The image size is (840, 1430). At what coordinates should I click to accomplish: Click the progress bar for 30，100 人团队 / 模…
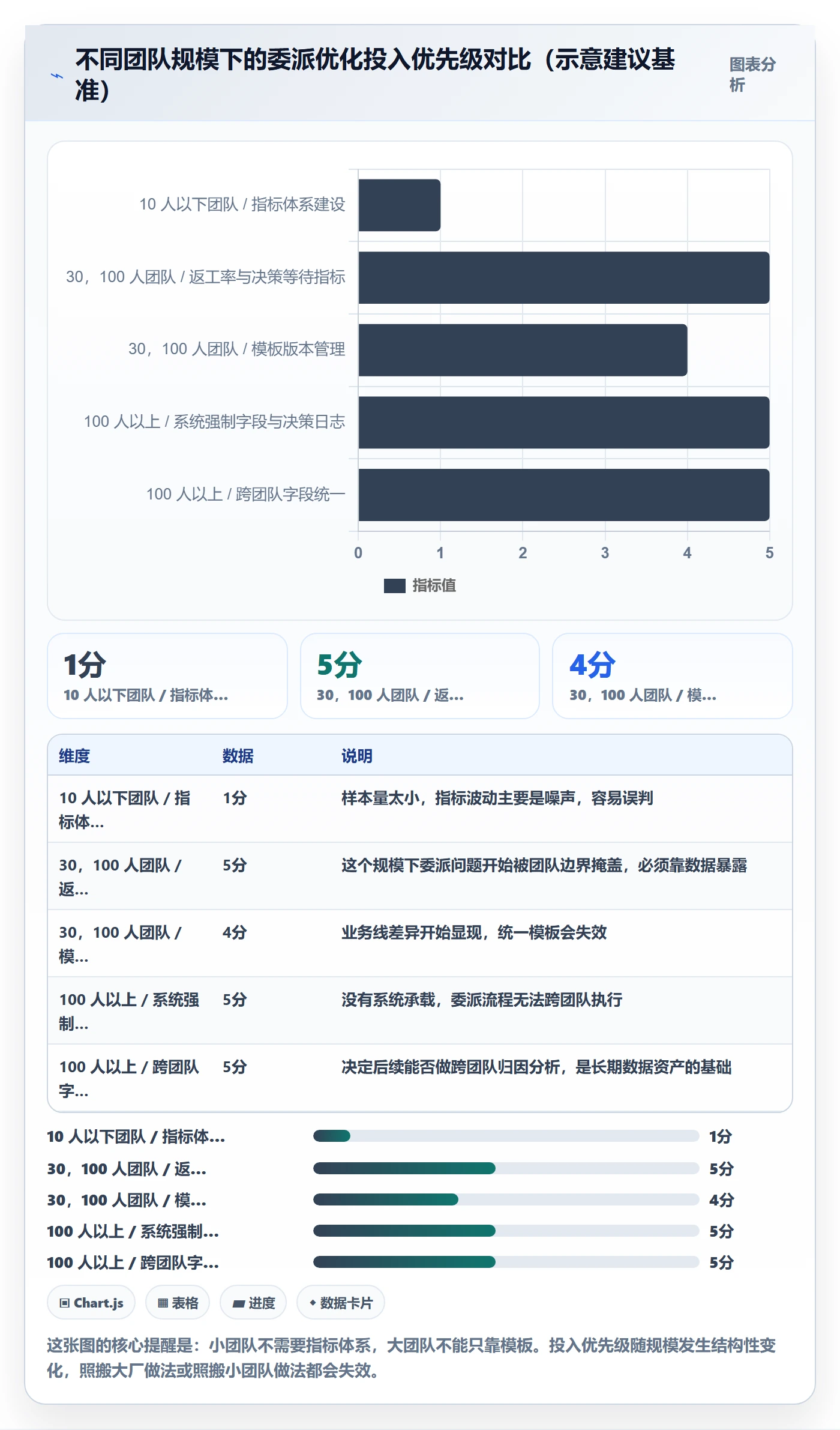click(x=506, y=1199)
